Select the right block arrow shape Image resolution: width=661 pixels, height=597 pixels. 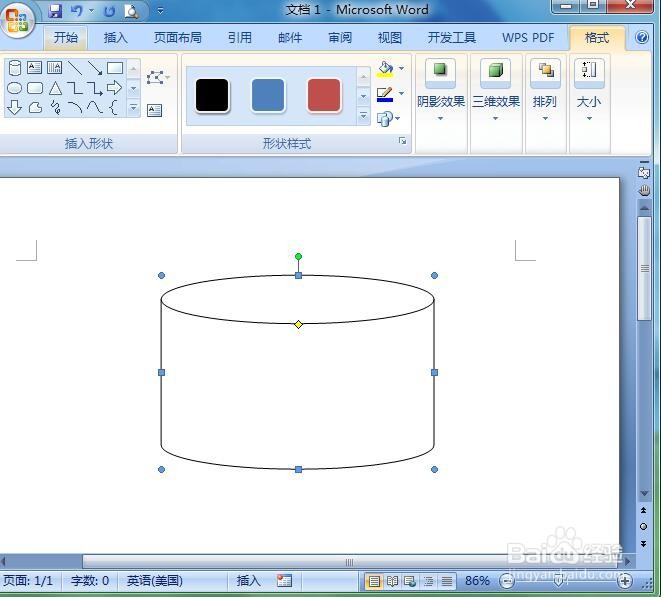click(x=115, y=88)
